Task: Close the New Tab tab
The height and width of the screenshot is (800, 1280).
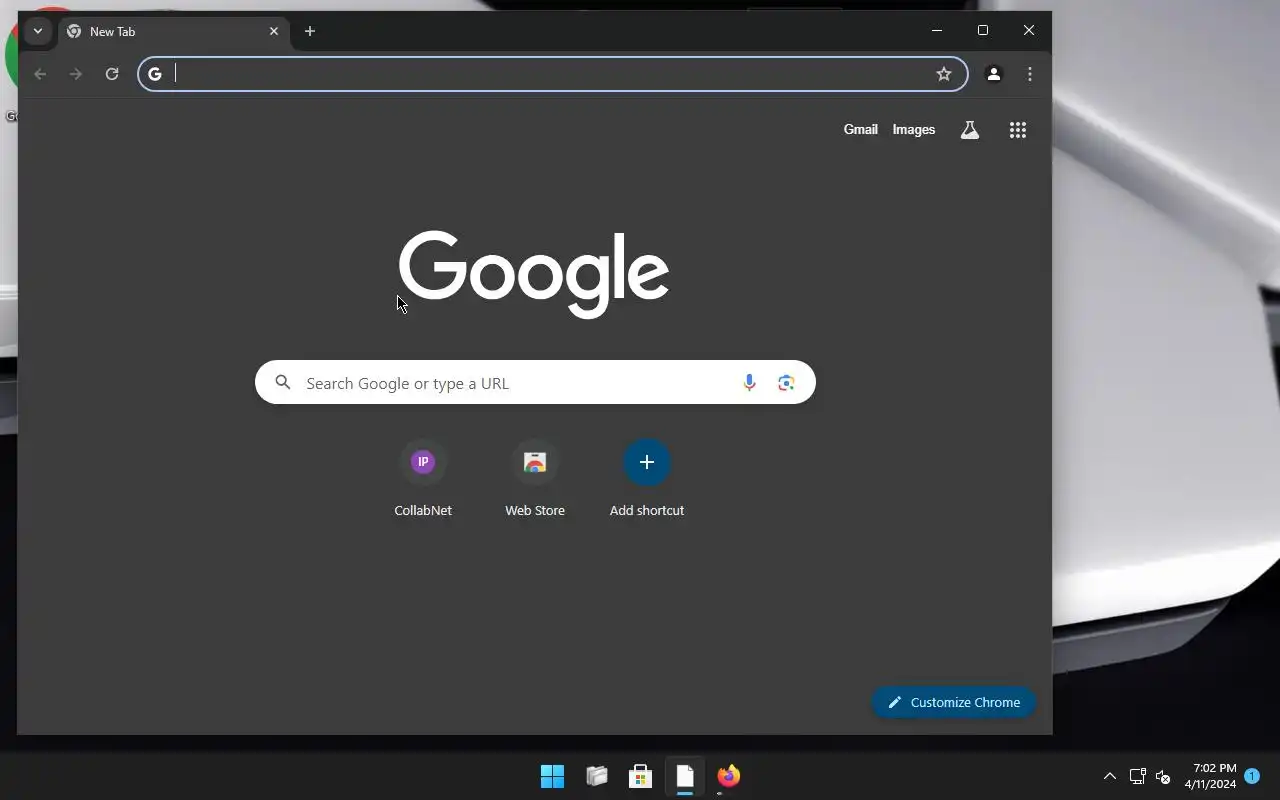Action: [274, 31]
